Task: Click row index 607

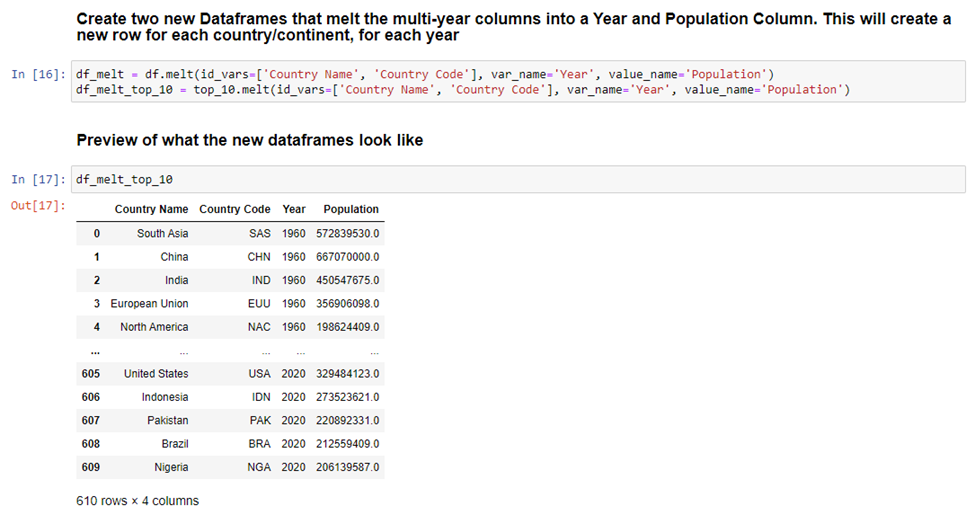Action: point(91,420)
